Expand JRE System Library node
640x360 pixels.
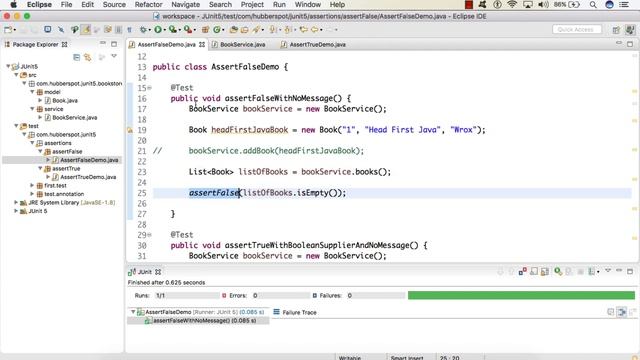point(16,202)
